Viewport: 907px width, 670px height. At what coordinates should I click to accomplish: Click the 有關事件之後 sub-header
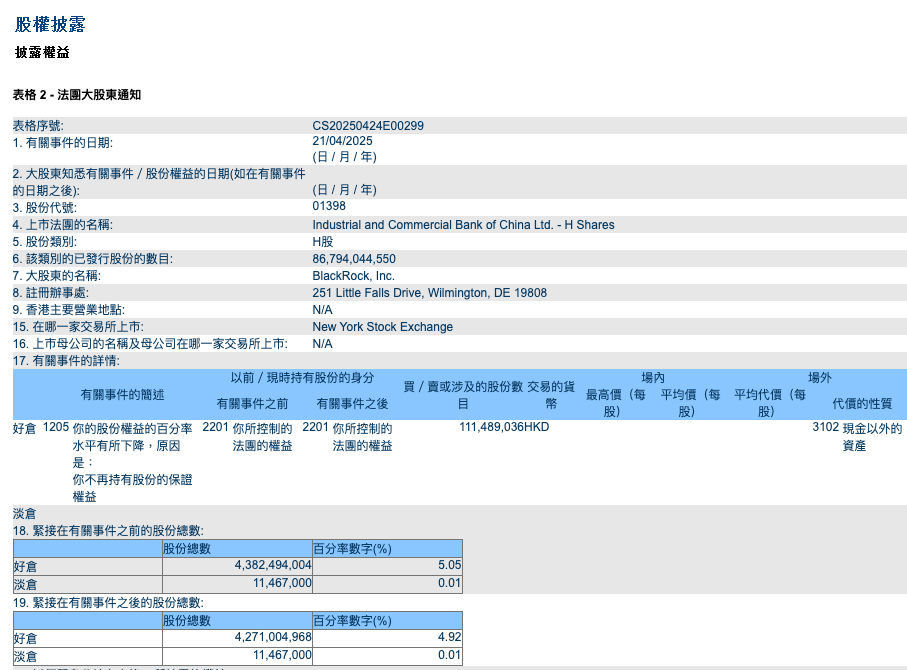[x=352, y=403]
